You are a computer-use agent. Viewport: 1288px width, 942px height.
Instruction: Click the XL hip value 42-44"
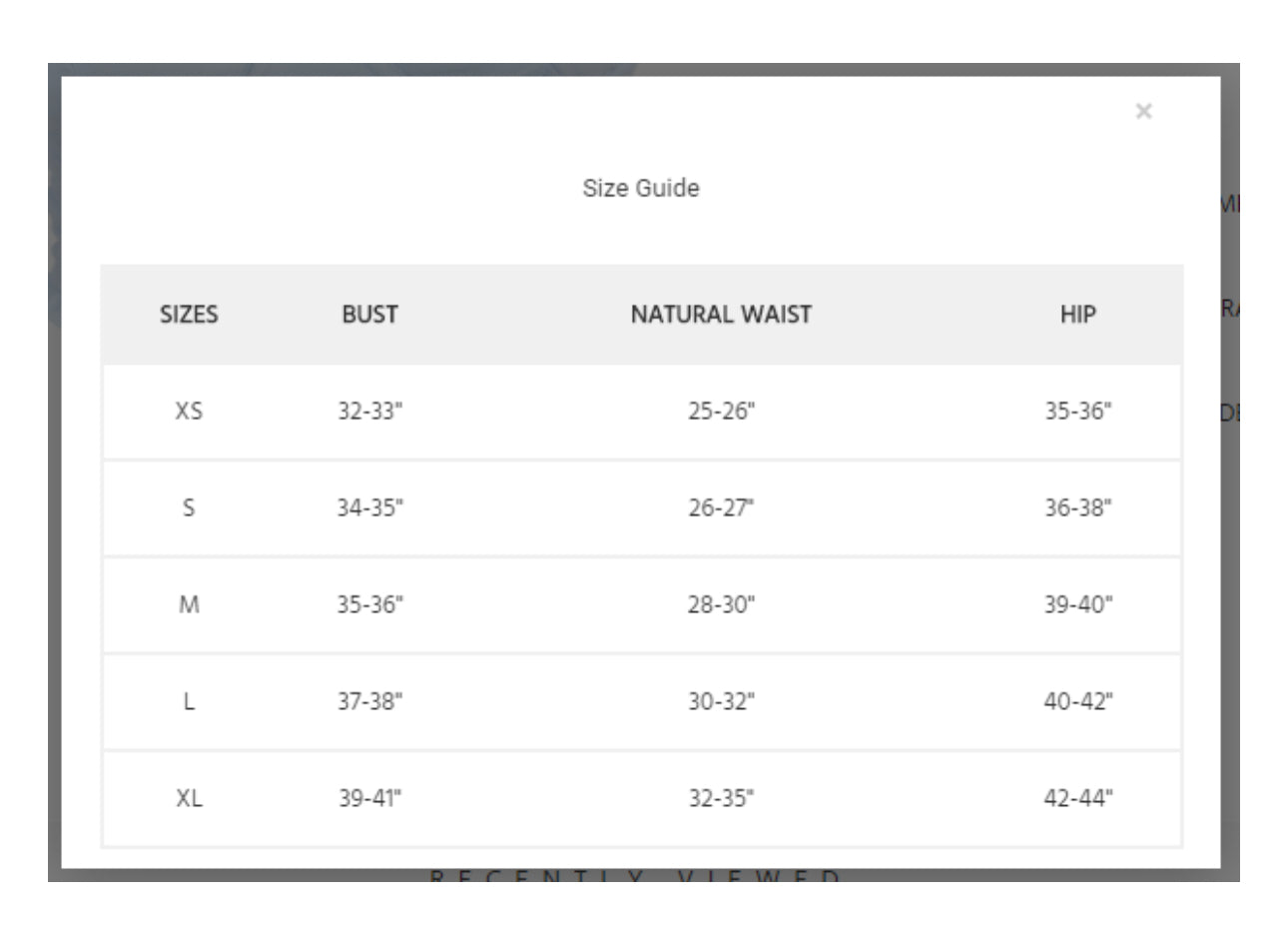pos(1077,798)
